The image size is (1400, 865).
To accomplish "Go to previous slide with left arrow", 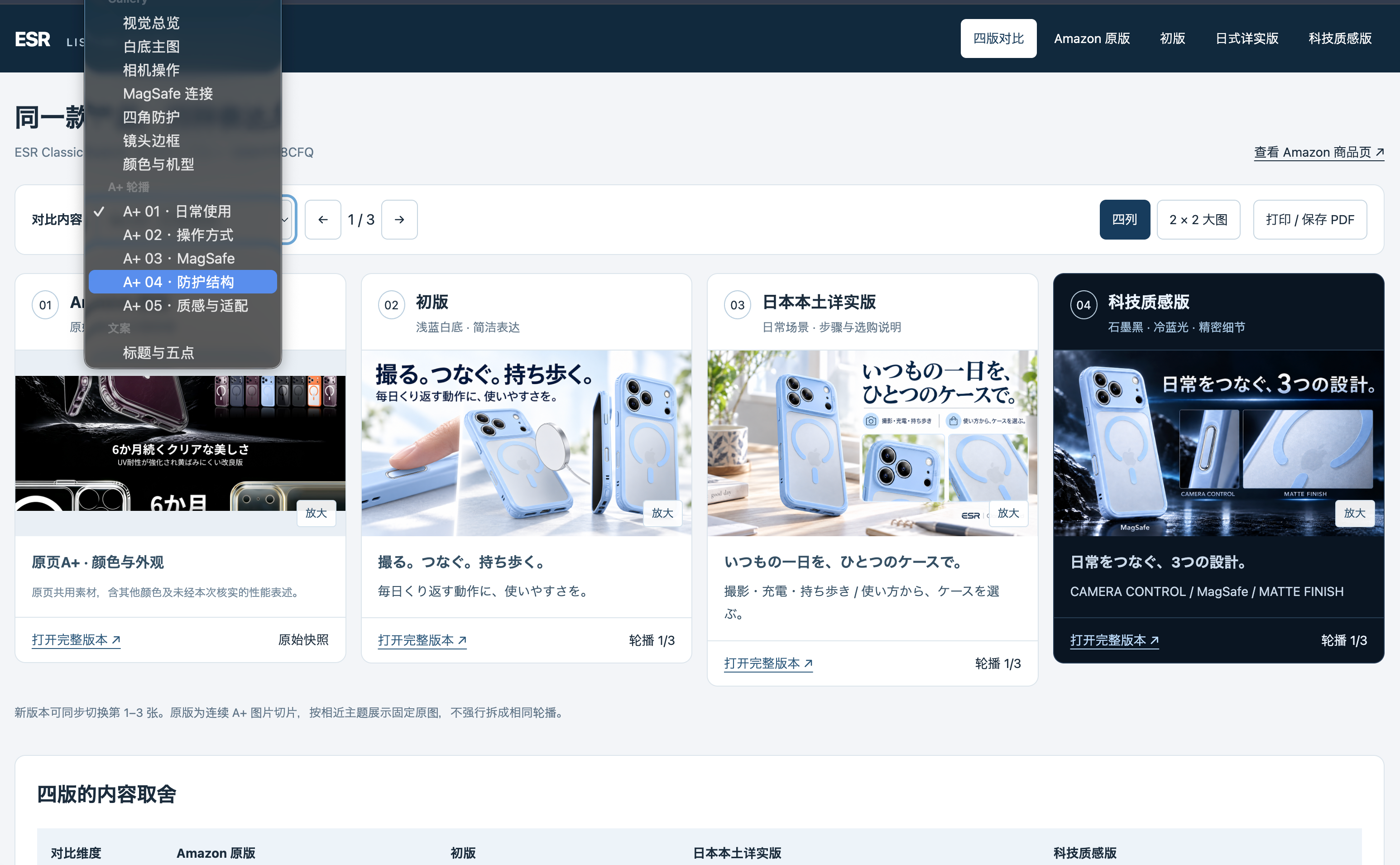I will click(x=322, y=220).
